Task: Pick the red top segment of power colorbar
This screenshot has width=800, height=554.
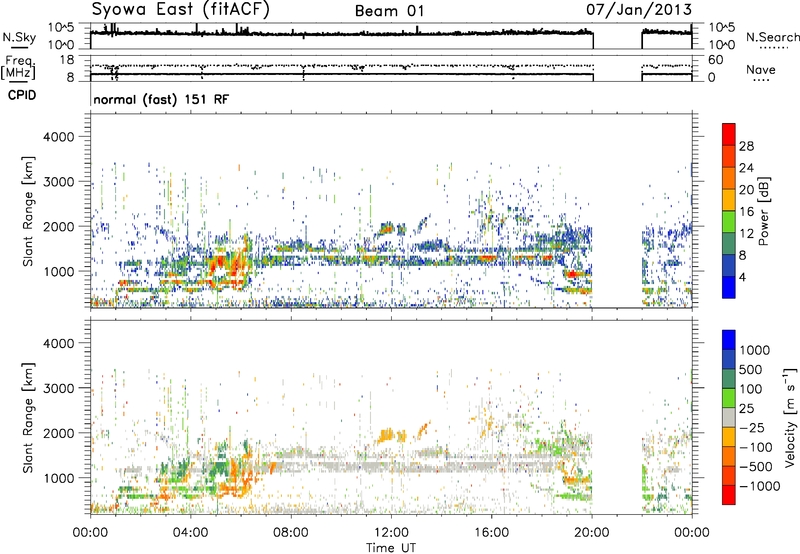Action: pyautogui.click(x=729, y=134)
